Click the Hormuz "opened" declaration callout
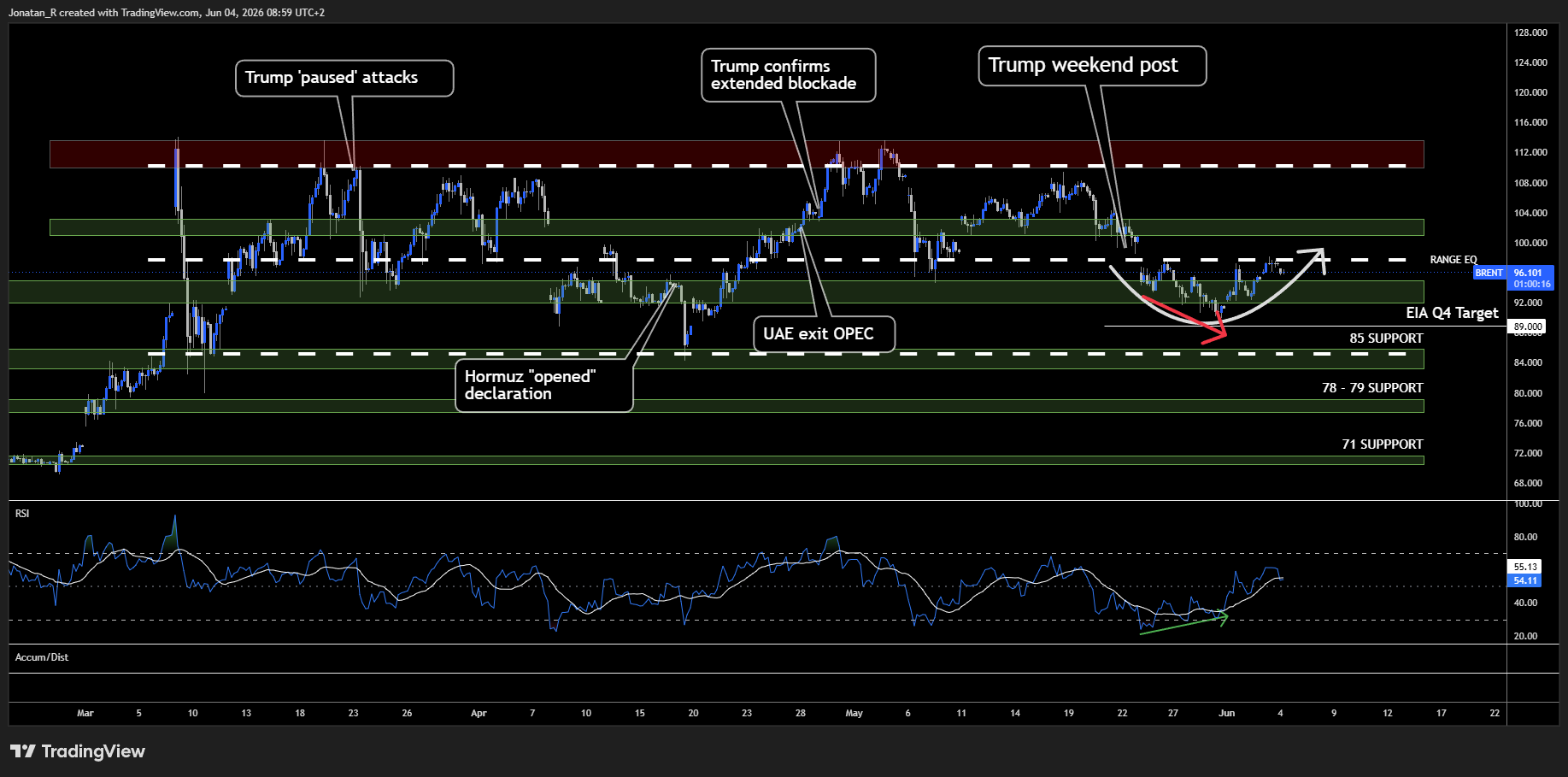Screen dimensions: 1568x777 [544, 386]
